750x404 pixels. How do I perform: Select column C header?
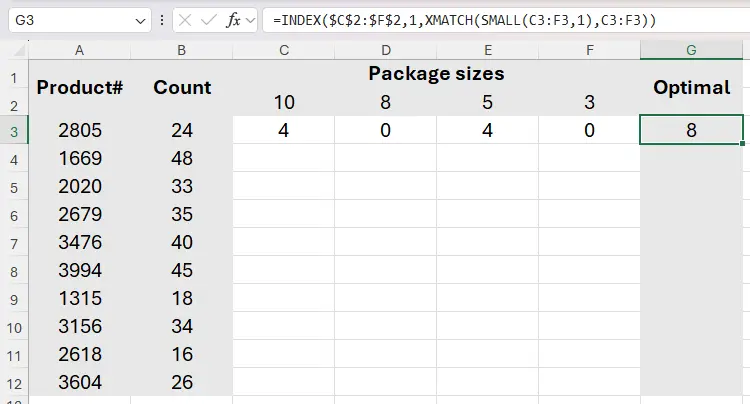click(284, 50)
